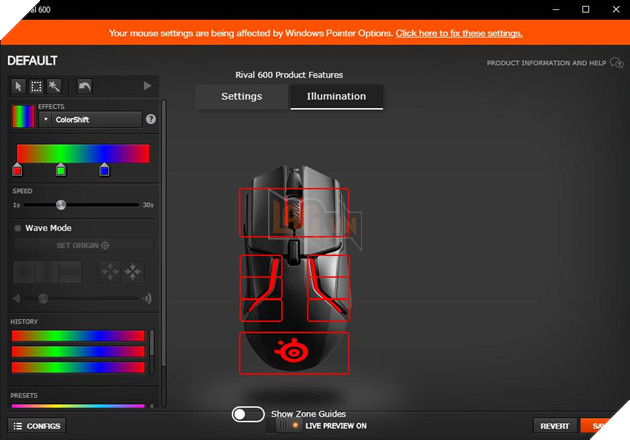The image size is (630, 440).
Task: Click the Speed slider handle
Action: point(61,205)
